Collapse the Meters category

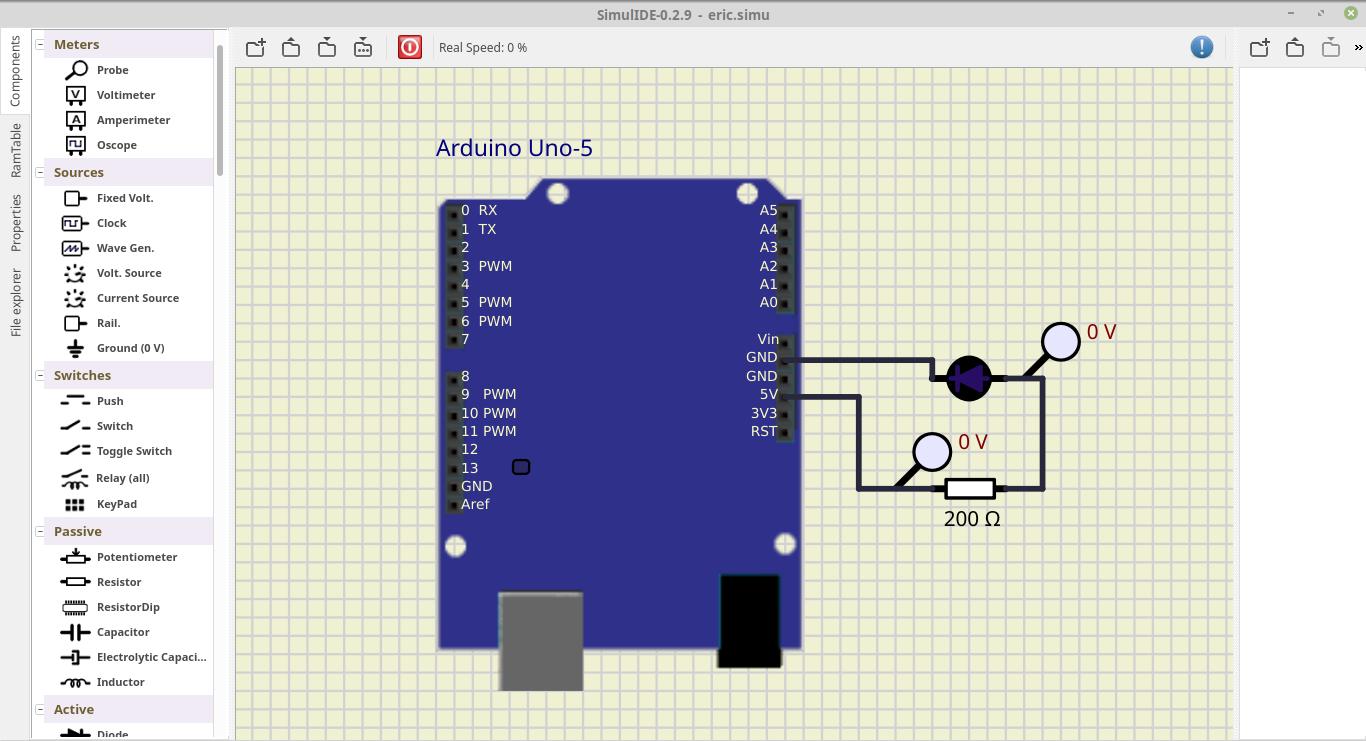pos(40,44)
